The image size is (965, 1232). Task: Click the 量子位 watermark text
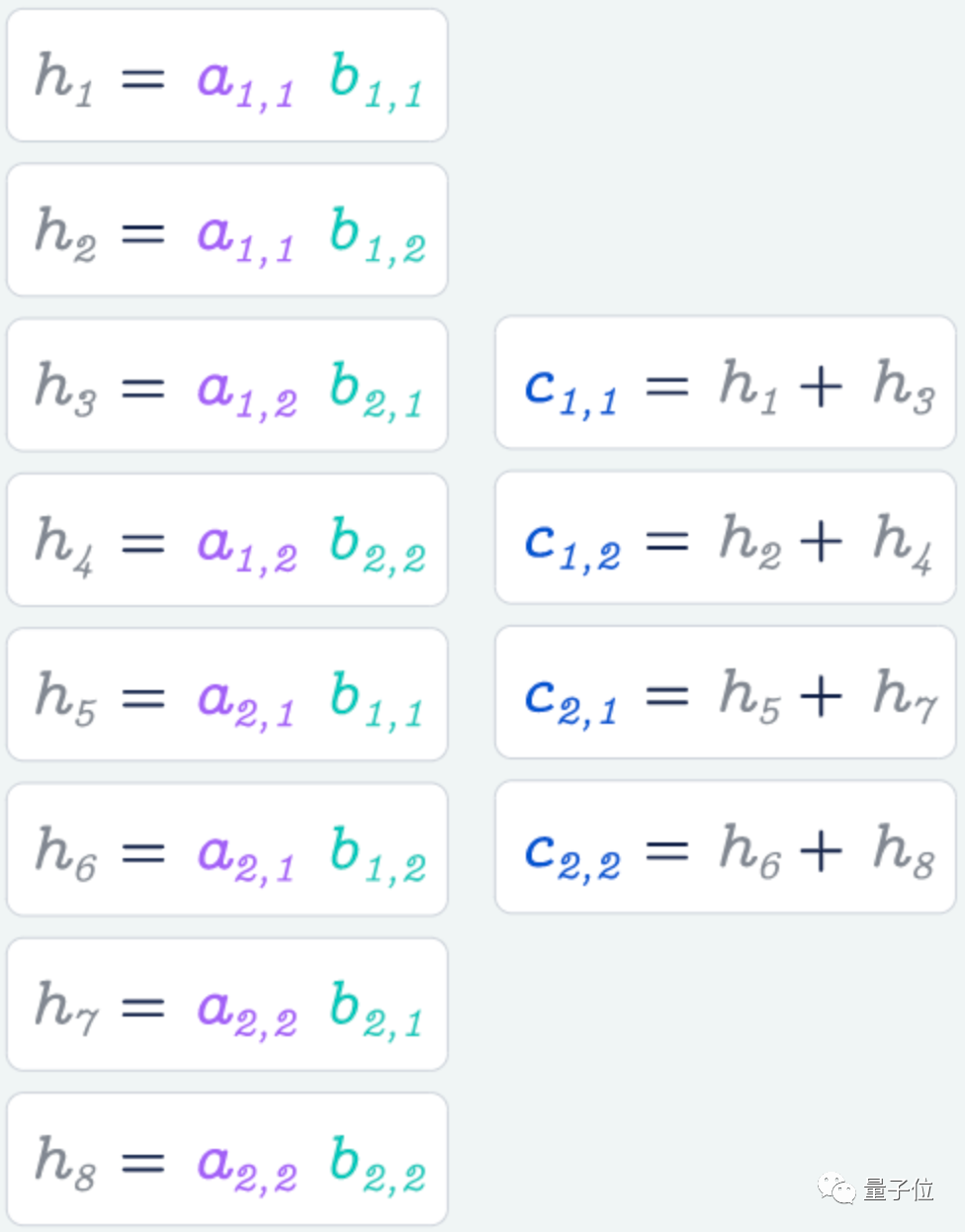pyautogui.click(x=898, y=1189)
